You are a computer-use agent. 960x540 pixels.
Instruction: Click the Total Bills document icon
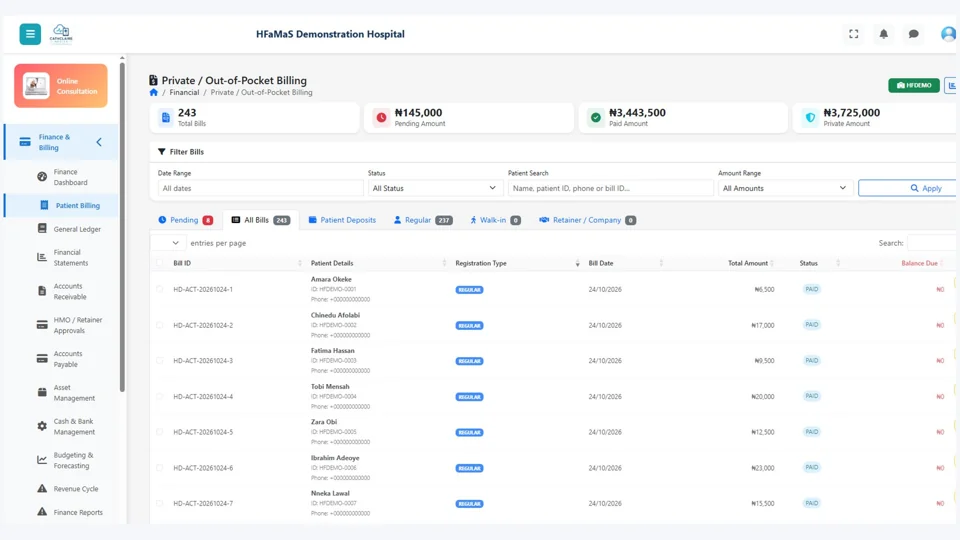166,118
